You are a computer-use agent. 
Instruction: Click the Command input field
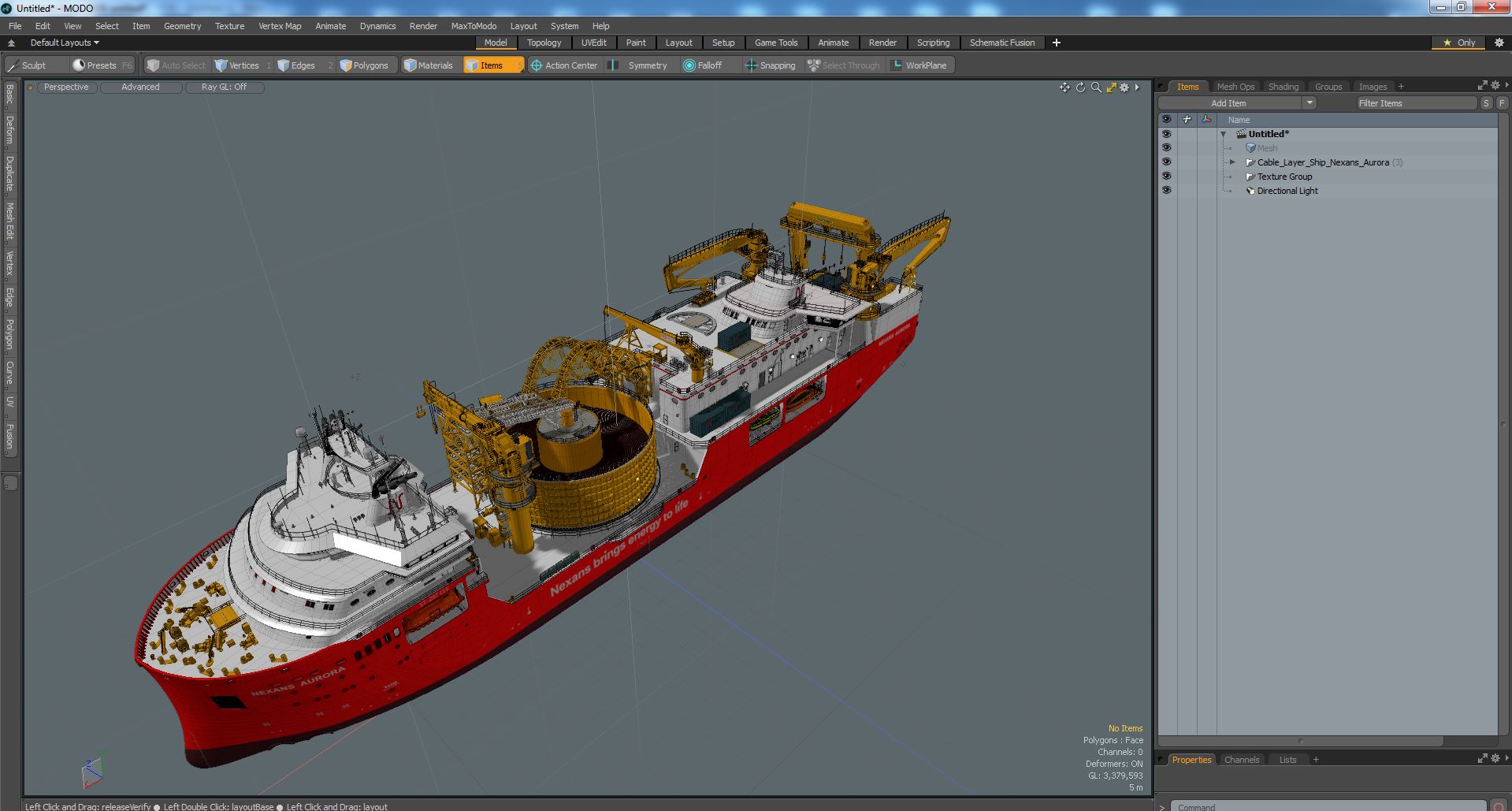coord(1328,805)
